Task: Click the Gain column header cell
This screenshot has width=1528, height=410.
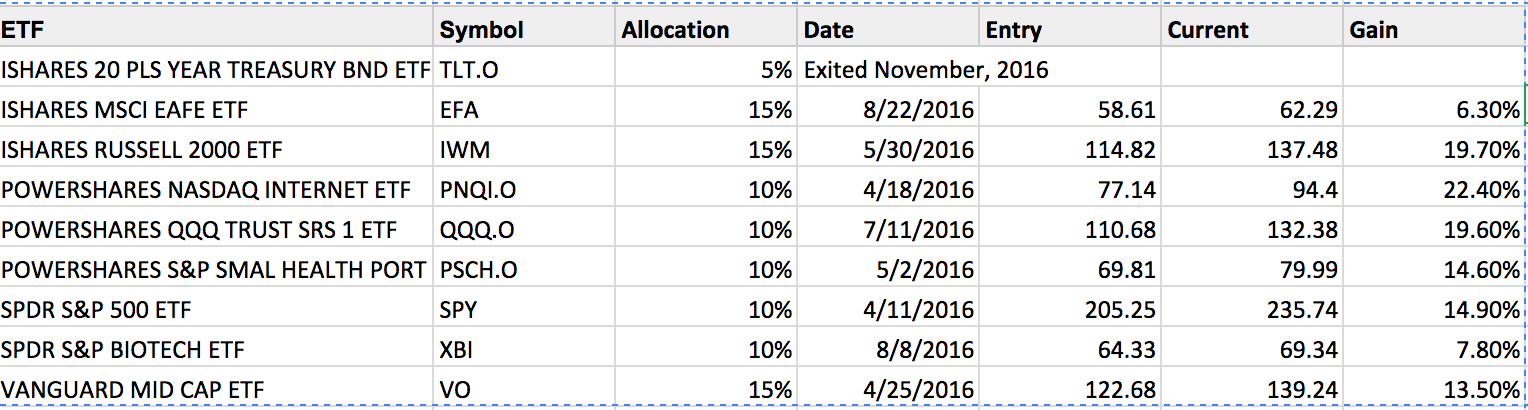Action: click(1435, 29)
